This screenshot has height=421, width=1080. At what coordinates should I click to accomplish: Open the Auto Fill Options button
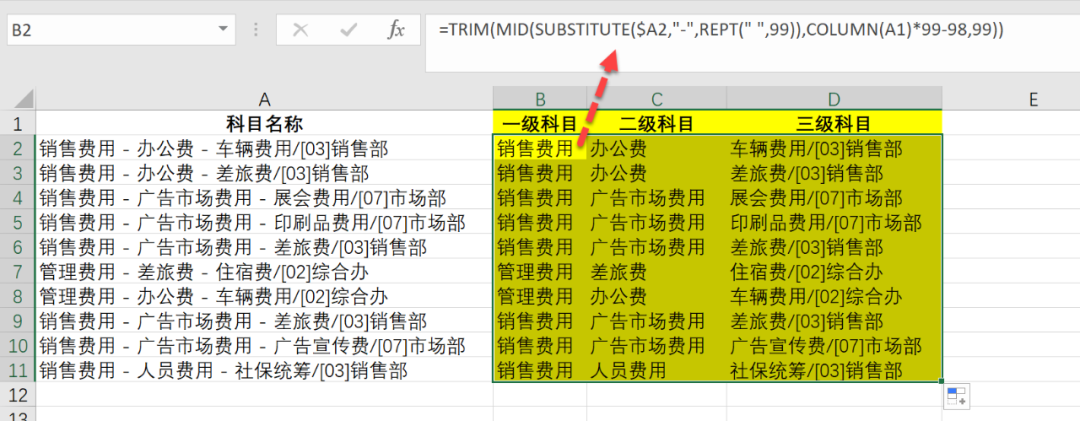click(x=957, y=396)
